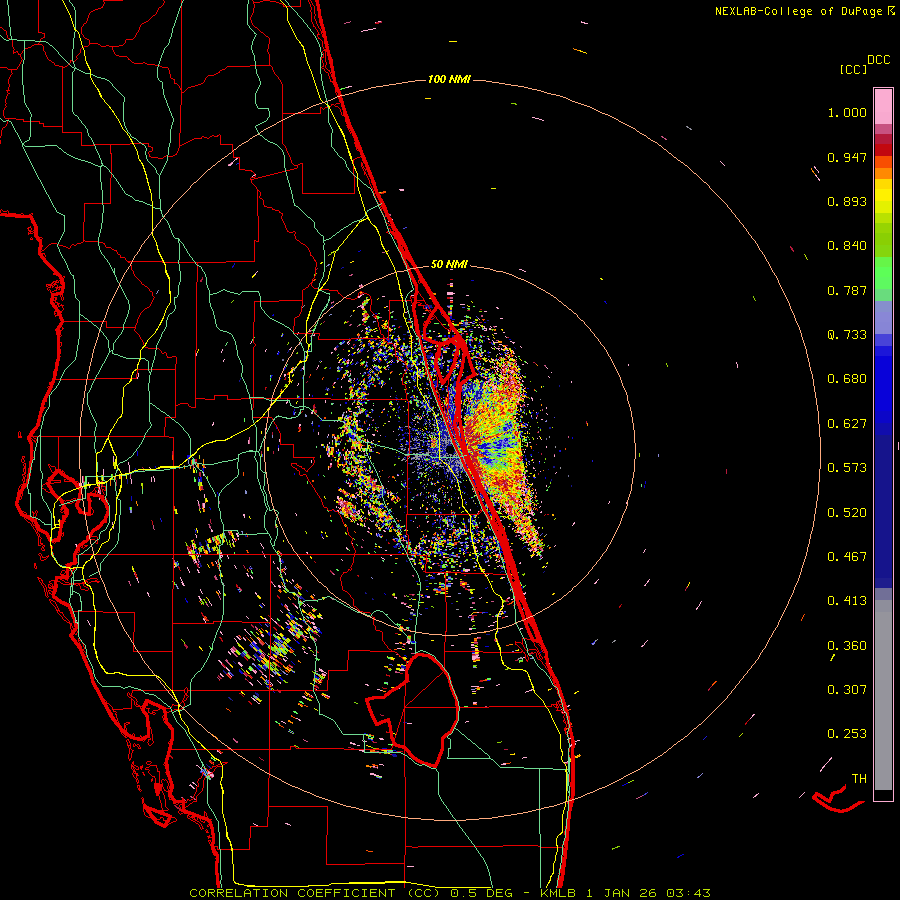Screen dimensions: 900x900
Task: Click the NEXLAB-College of DuPage header text
Action: click(798, 11)
